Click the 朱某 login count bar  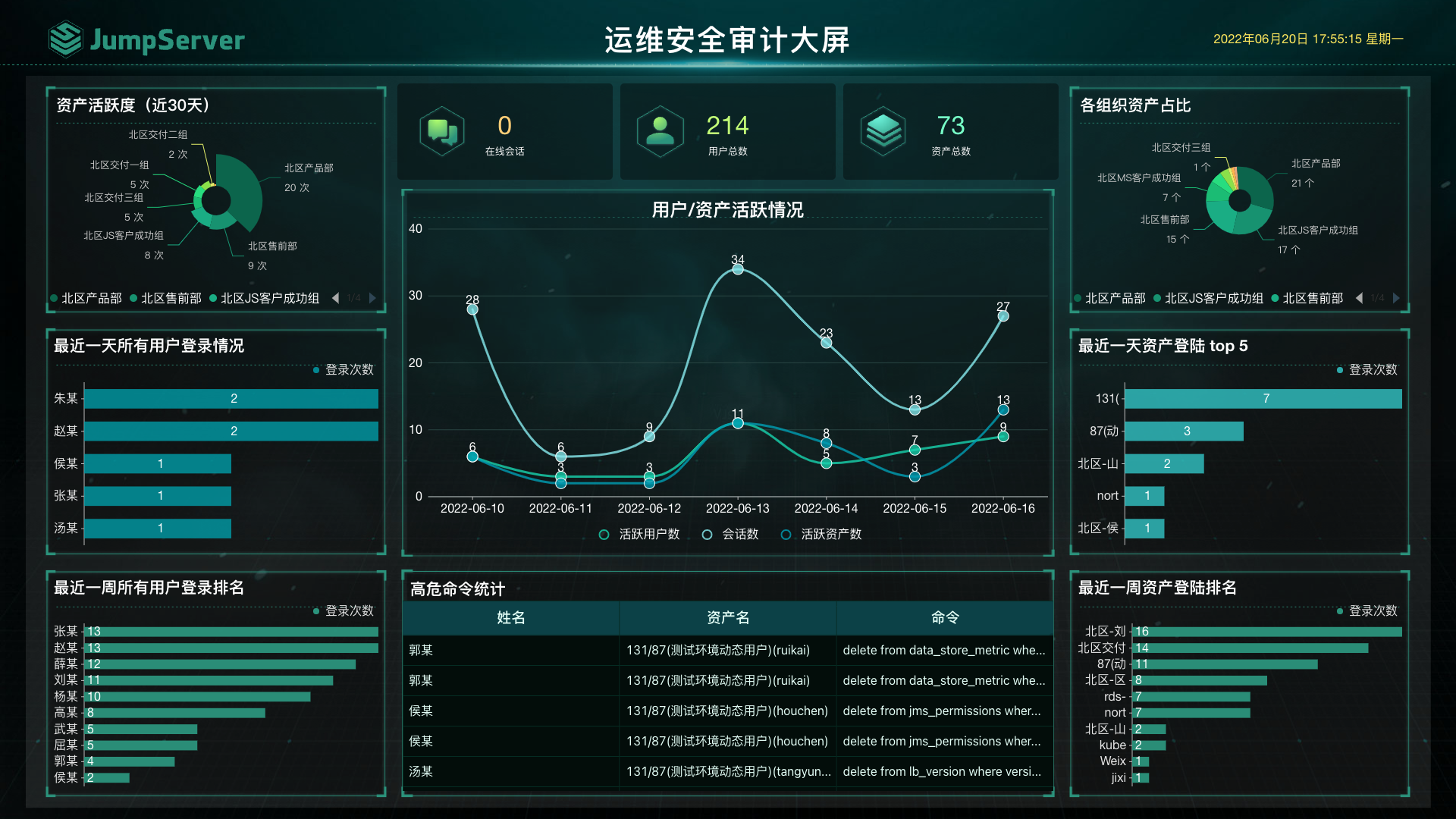click(234, 398)
